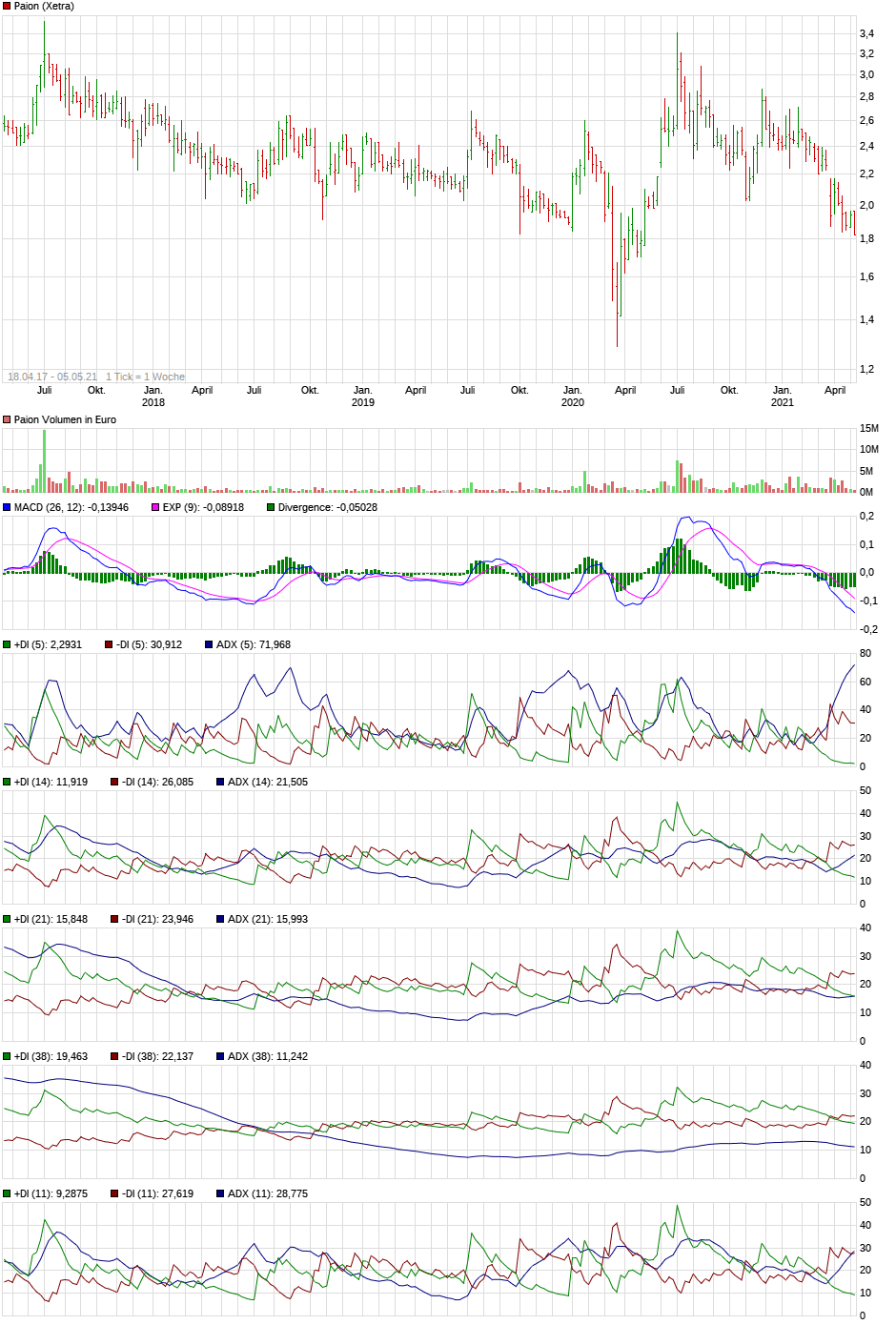Click the navy ADX (38) legend square
This screenshot has height=1325, width=896.
[x=220, y=1057]
